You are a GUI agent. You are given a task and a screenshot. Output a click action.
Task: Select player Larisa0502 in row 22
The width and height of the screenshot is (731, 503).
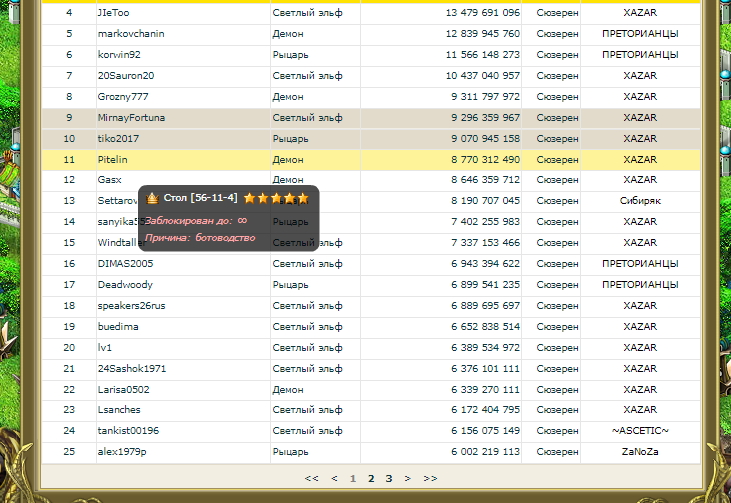[123, 390]
